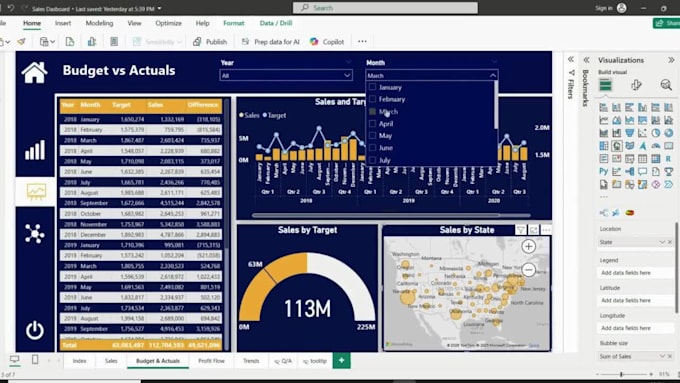This screenshot has width=680, height=383.
Task: Go to the Sales page tab
Action: click(x=111, y=360)
